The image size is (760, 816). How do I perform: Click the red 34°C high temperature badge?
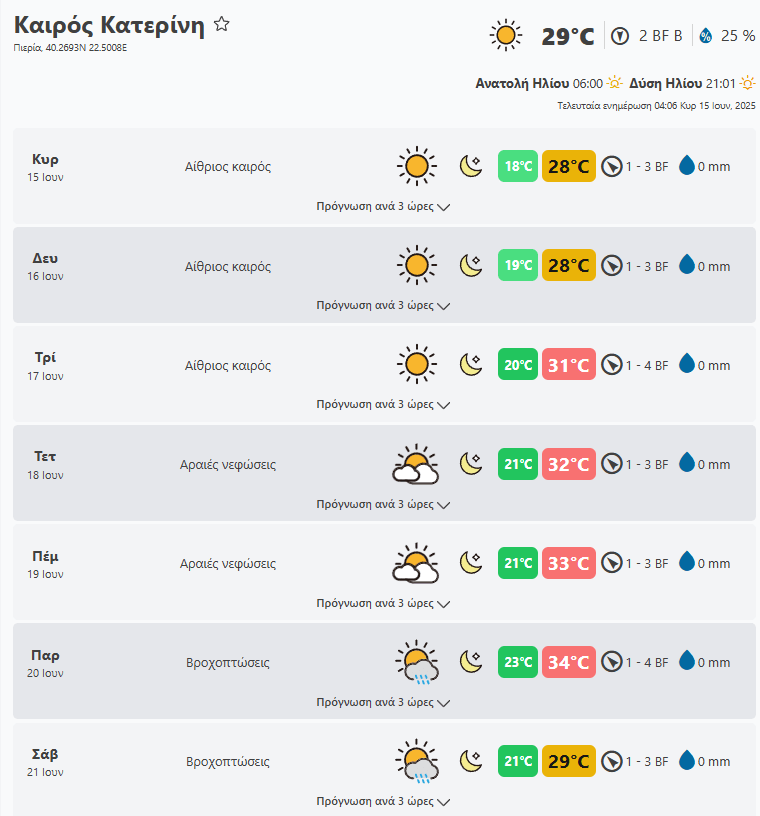(569, 662)
